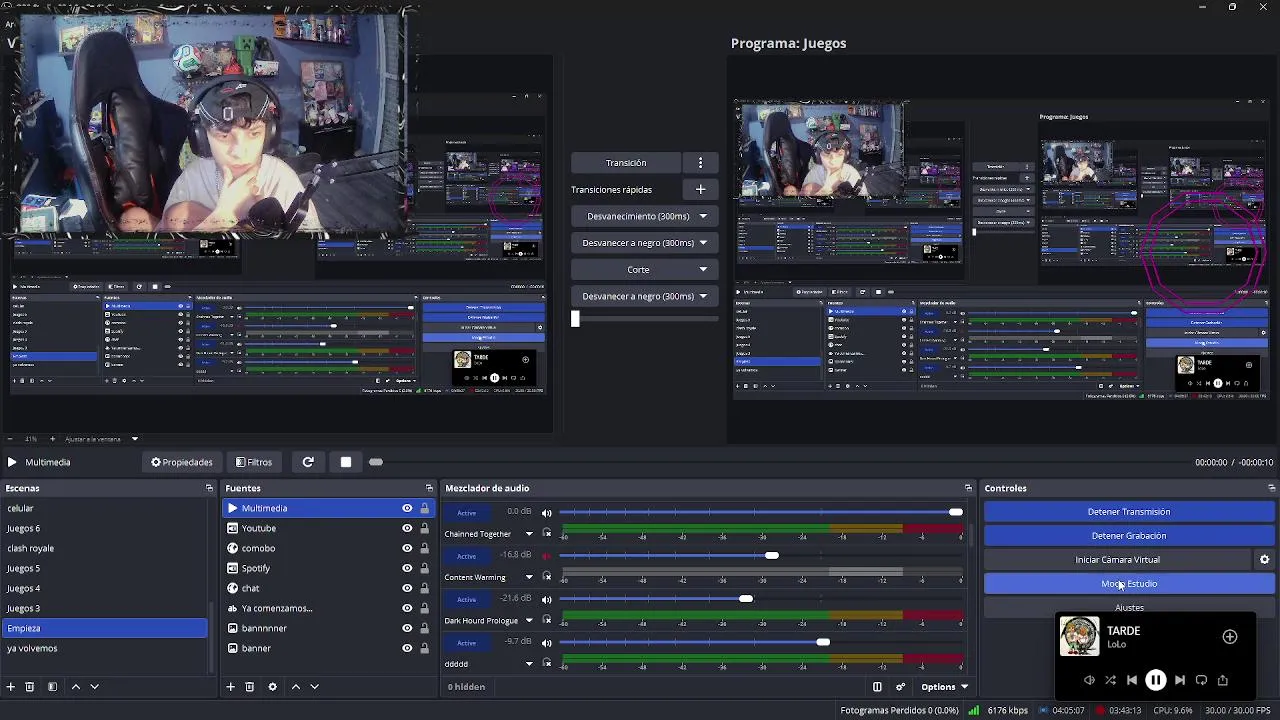Image resolution: width=1280 pixels, height=720 pixels.
Task: Open Propiedades for the selected source
Action: pos(182,462)
